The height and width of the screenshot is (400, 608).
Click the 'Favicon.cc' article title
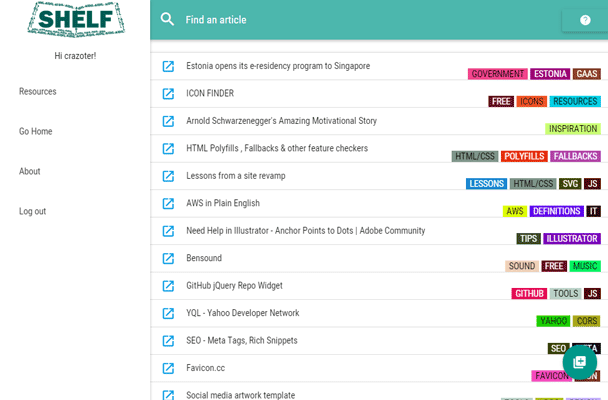tap(206, 368)
